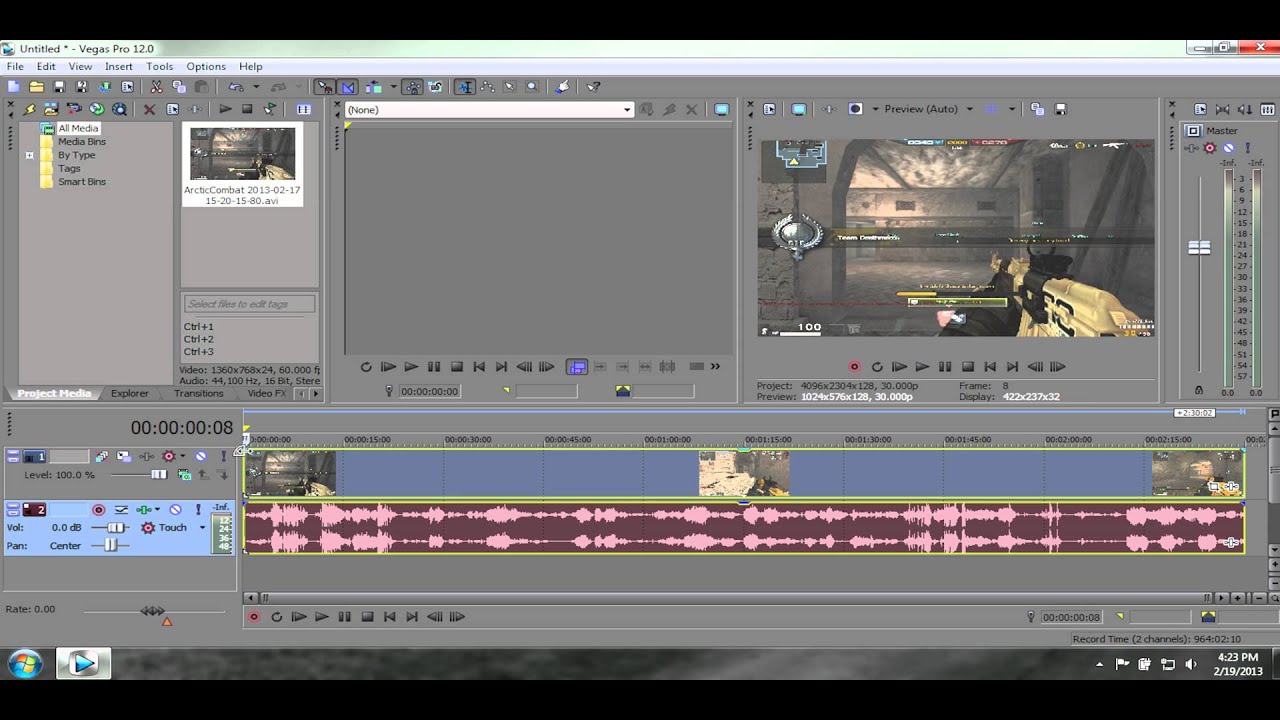Click the trimmer Loop Playback button
Viewport: 1280px width, 720px height.
point(366,367)
